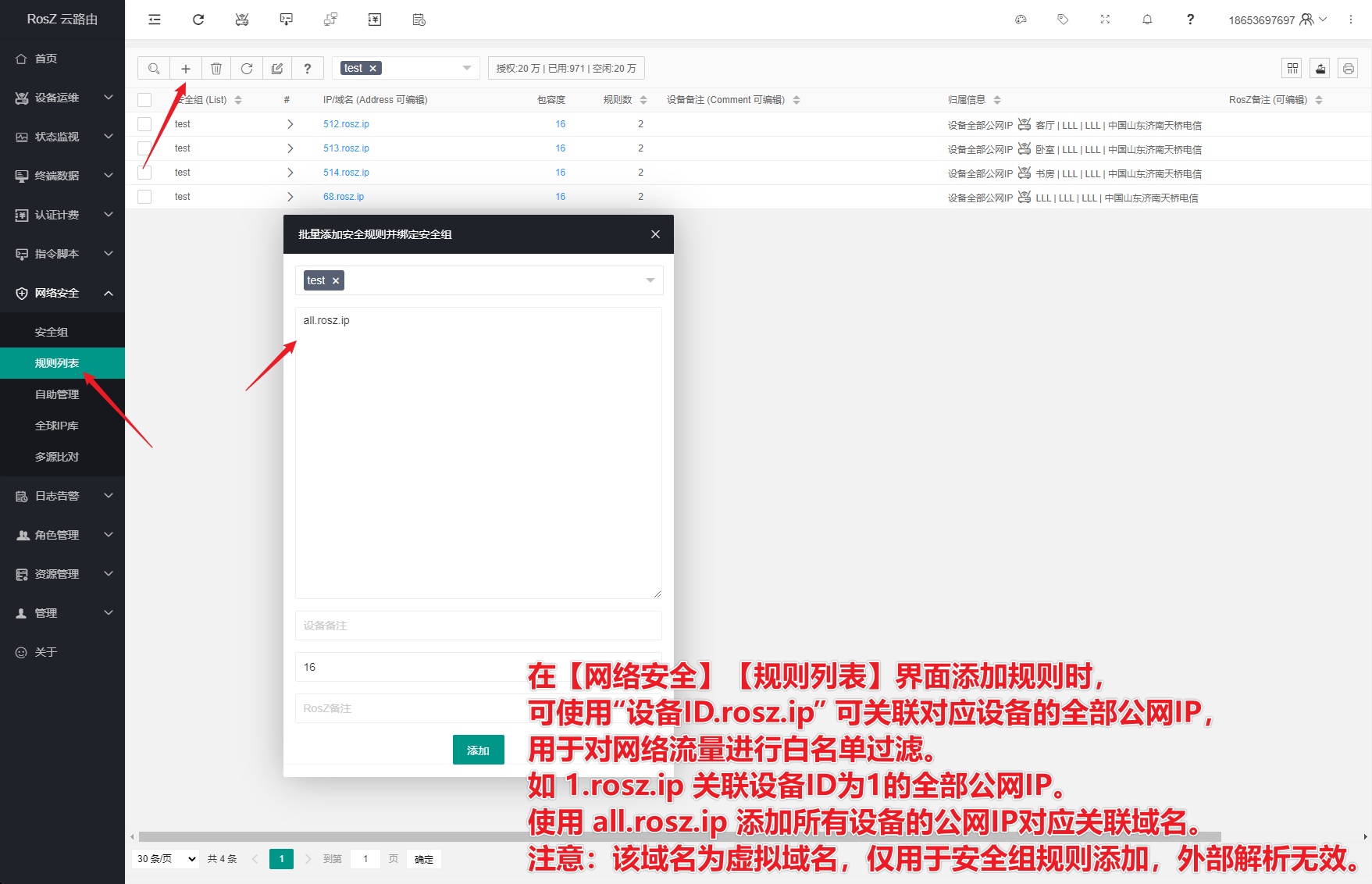1372x884 pixels.
Task: Open the search icon above the rules table
Action: coord(153,68)
